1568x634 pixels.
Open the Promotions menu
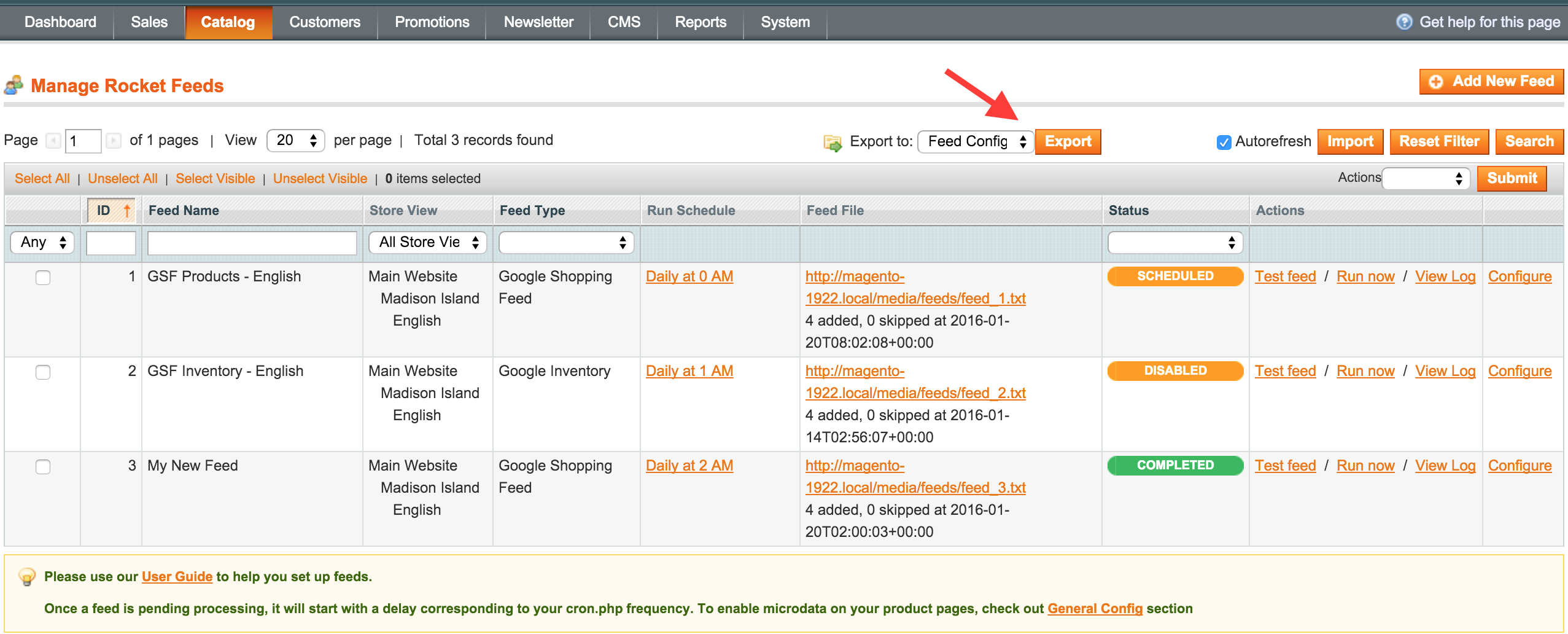point(432,23)
